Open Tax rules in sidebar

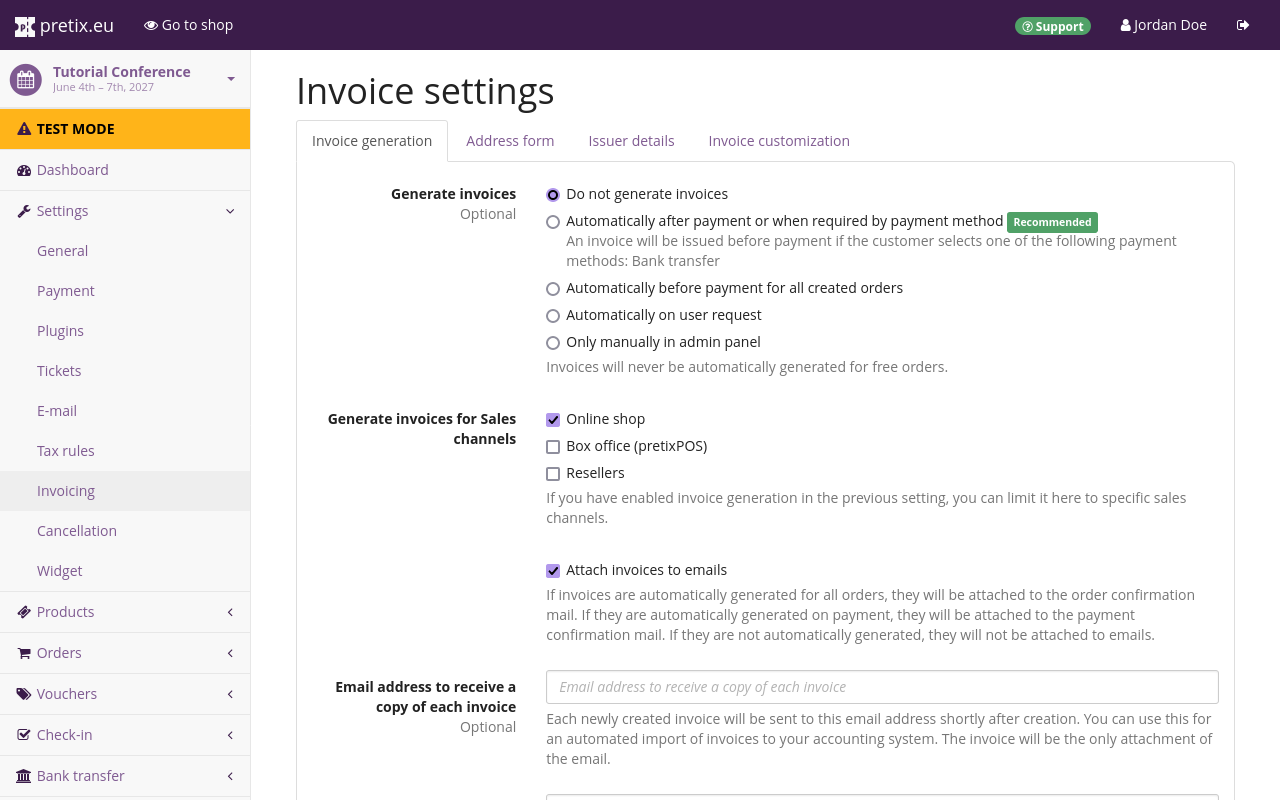tap(125, 451)
